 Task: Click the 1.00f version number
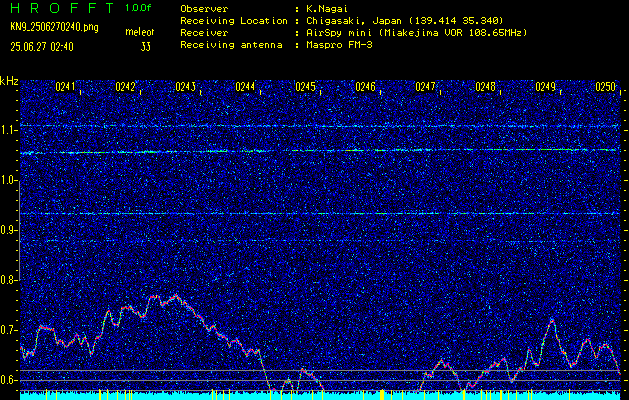pyautogui.click(x=138, y=8)
